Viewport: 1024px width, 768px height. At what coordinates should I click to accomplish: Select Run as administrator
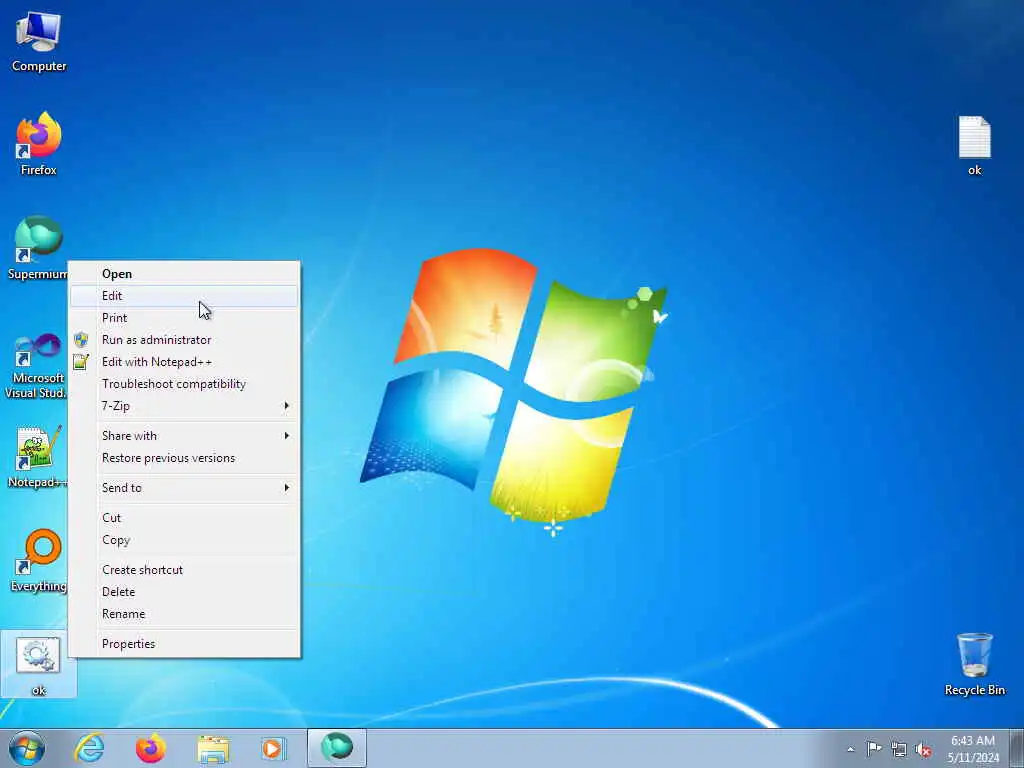tap(184, 340)
